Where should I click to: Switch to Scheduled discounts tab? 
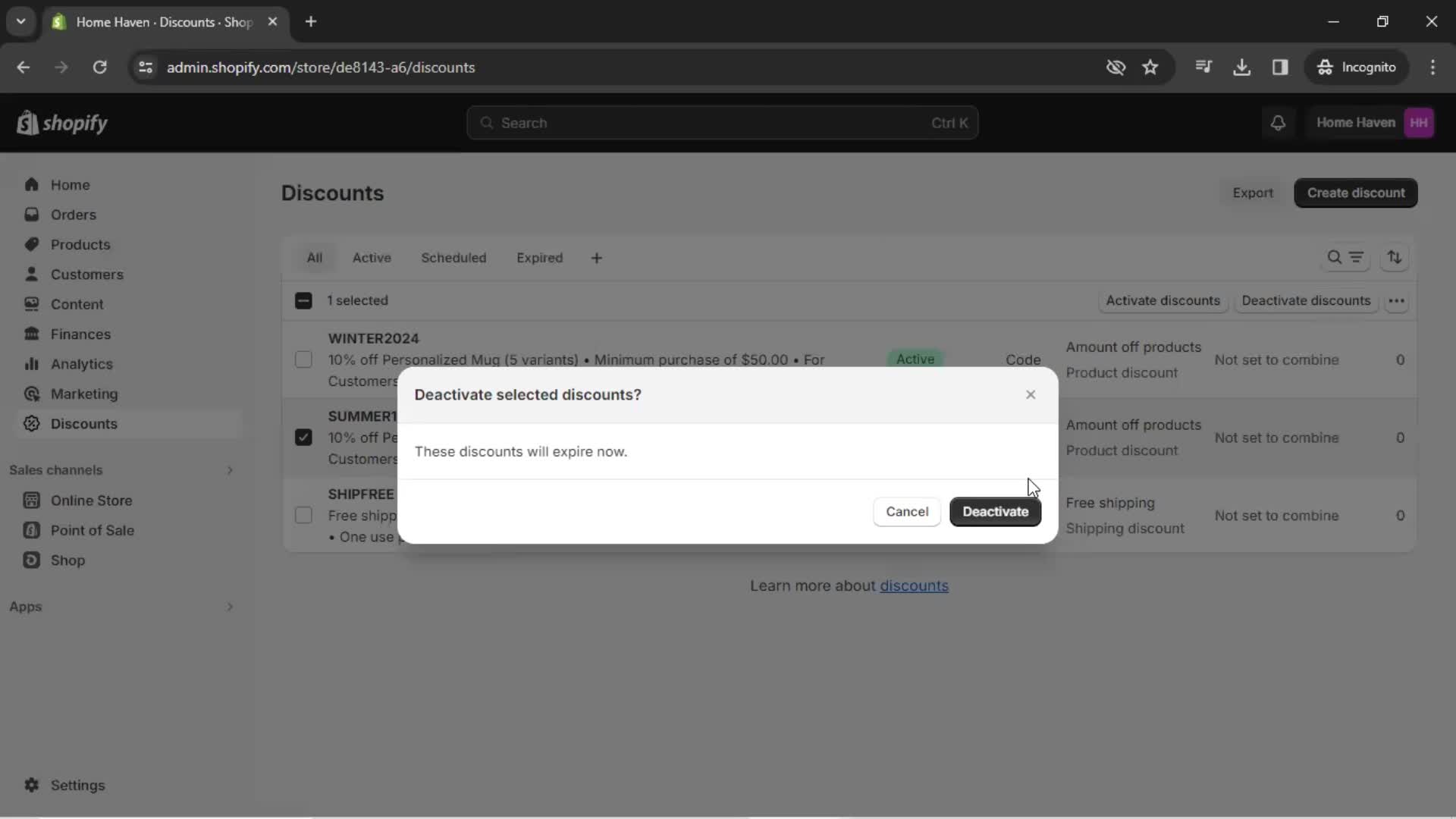click(453, 258)
